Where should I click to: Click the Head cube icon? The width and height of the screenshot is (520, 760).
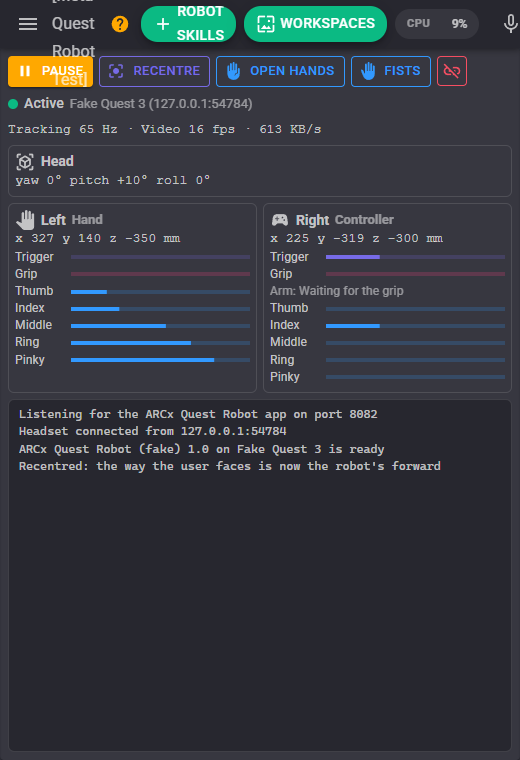pyautogui.click(x=25, y=161)
